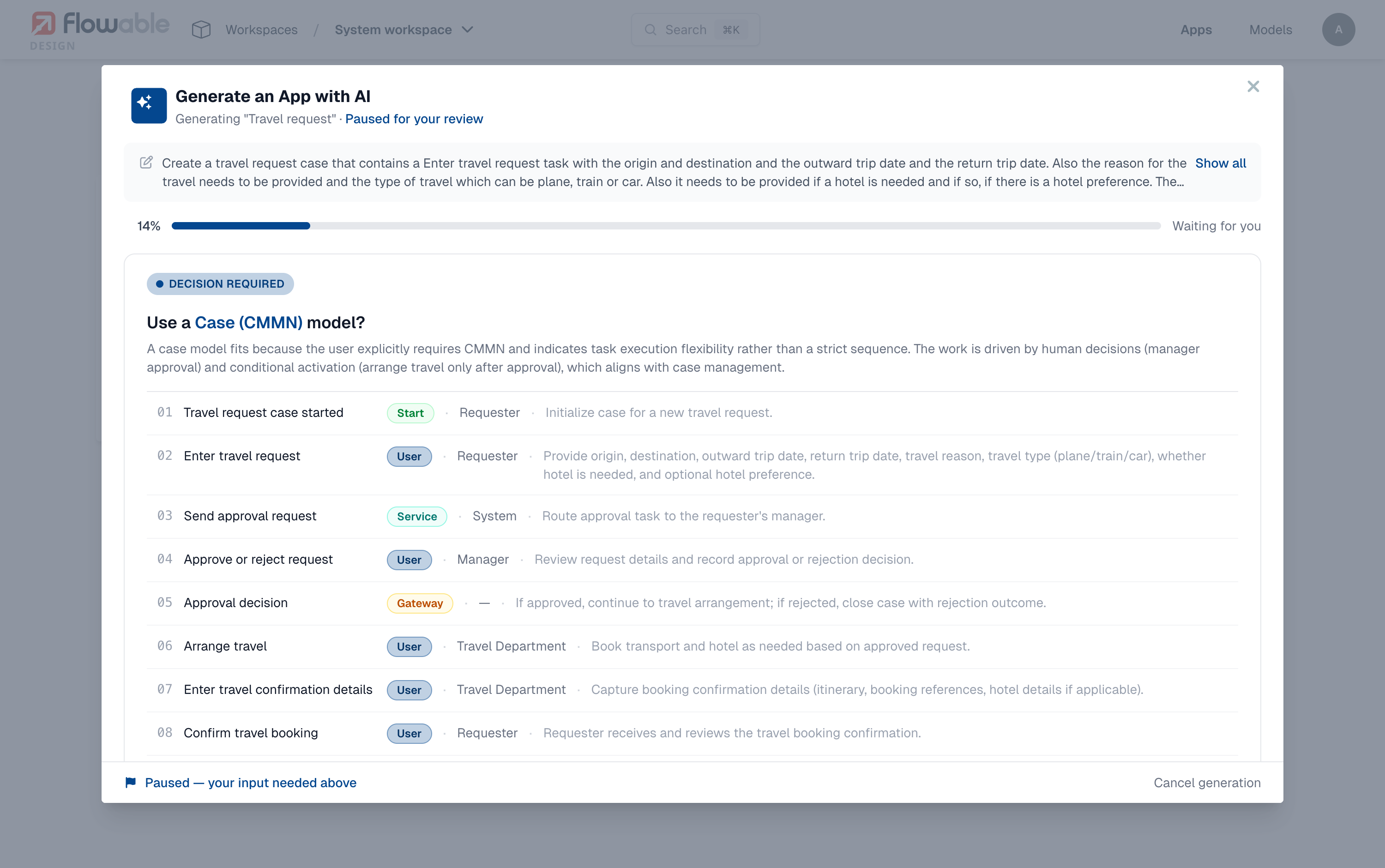The image size is (1385, 868).
Task: Open the Apps tab
Action: pos(1196,30)
